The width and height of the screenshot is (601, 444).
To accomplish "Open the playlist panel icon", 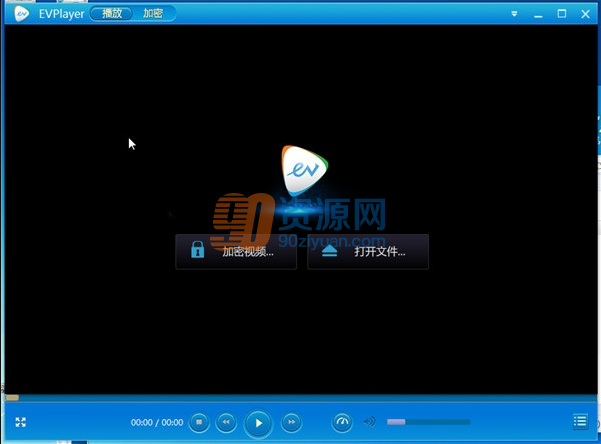I will 580,421.
